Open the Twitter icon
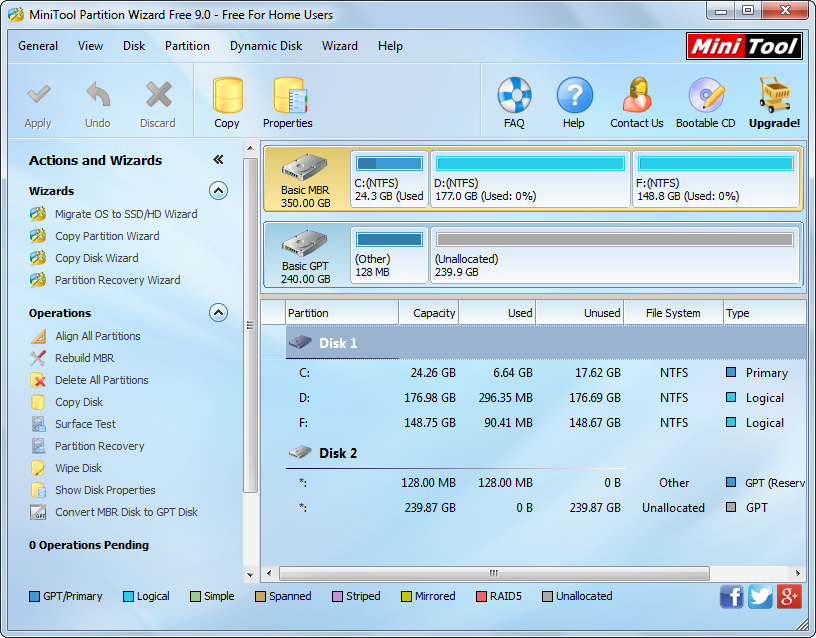The image size is (816, 638). click(760, 596)
